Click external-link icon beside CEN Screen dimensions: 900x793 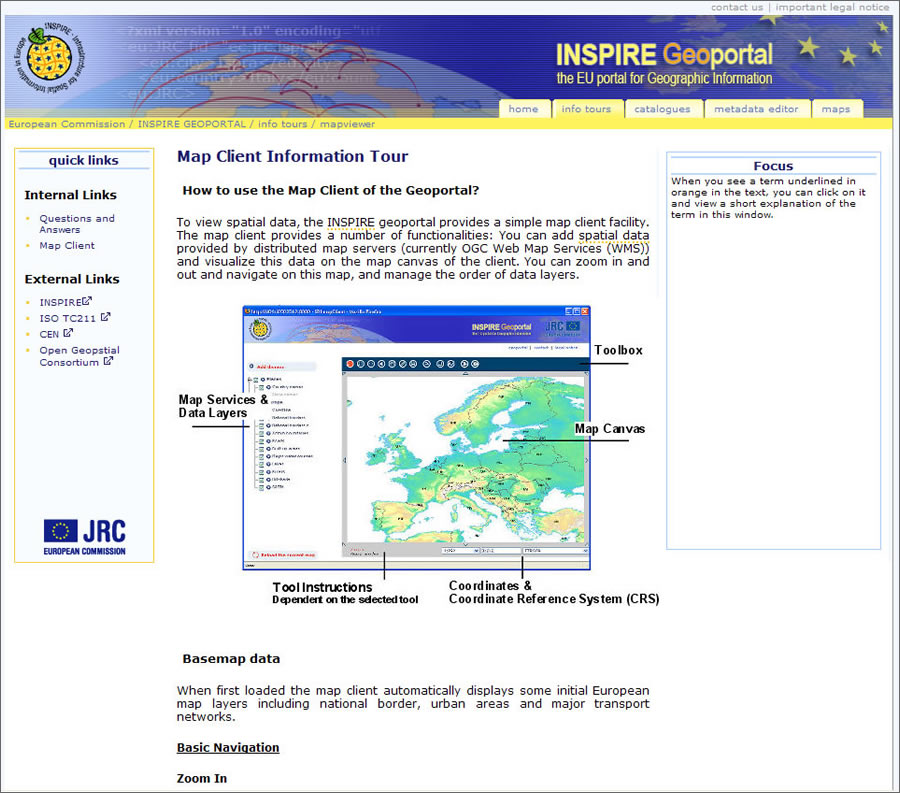coord(68,333)
